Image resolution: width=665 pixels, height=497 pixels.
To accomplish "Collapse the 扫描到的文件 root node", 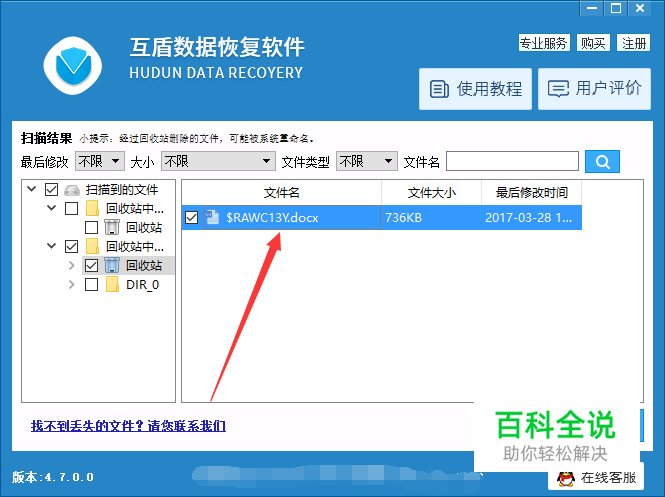I will [x=32, y=189].
